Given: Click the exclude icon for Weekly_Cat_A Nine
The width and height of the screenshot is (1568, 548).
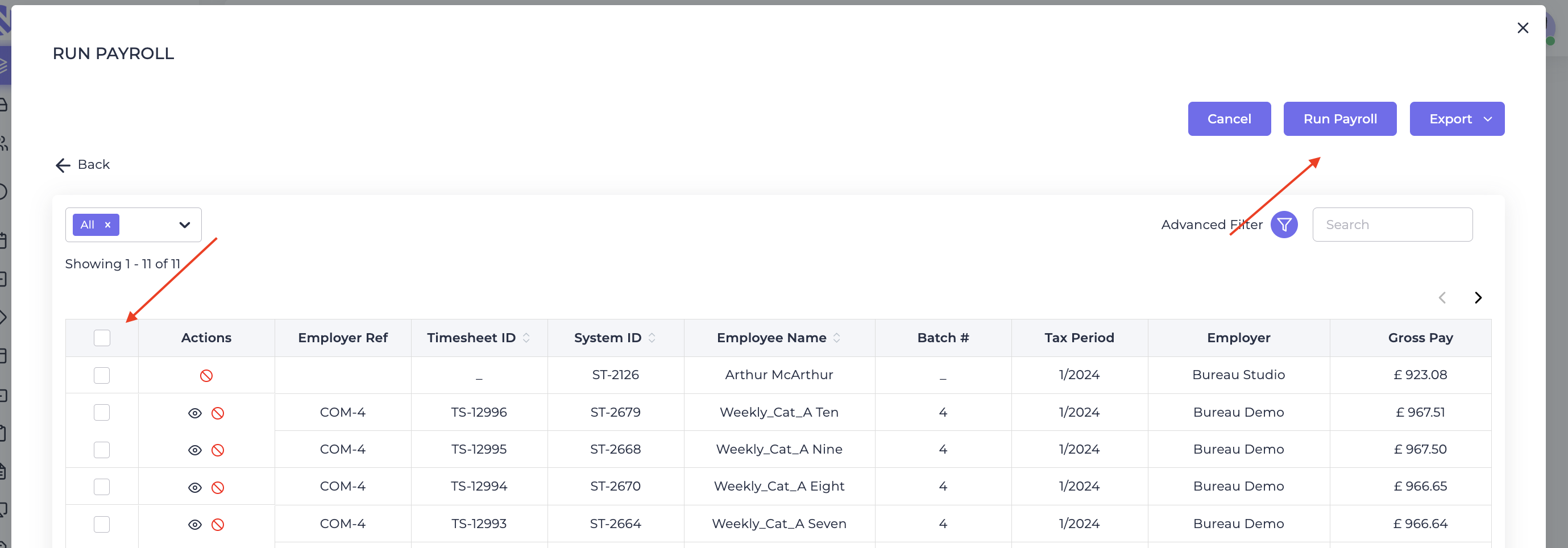Looking at the screenshot, I should pos(217,451).
